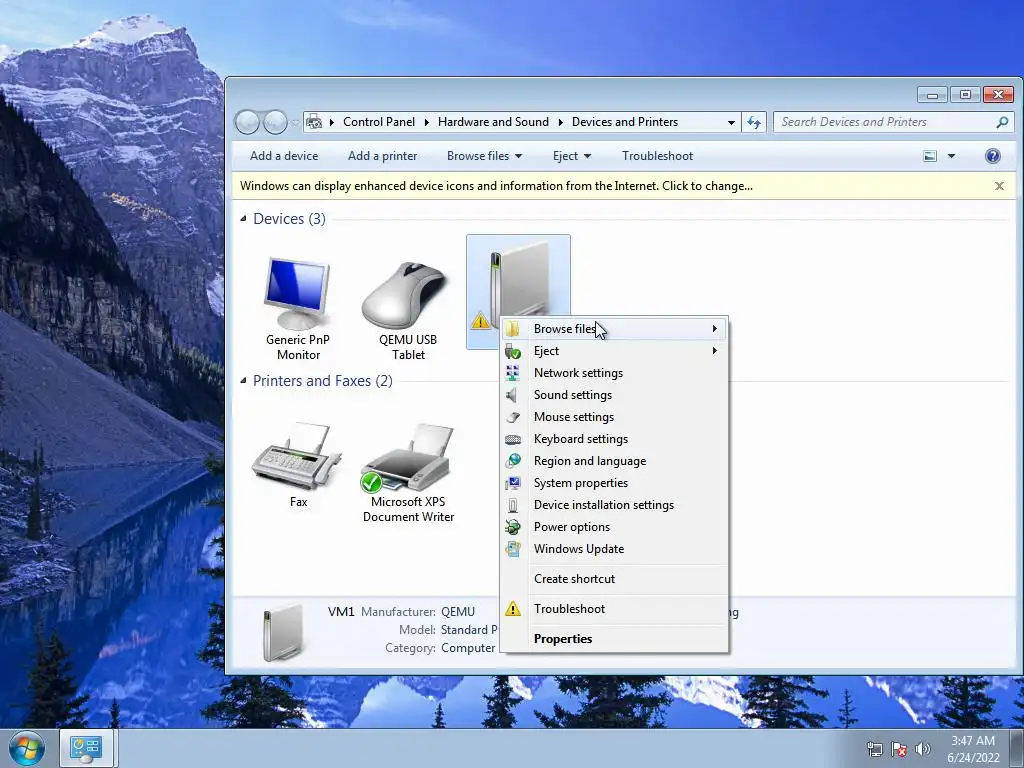Click Add a device in the toolbar
This screenshot has width=1024, height=768.
coord(284,156)
